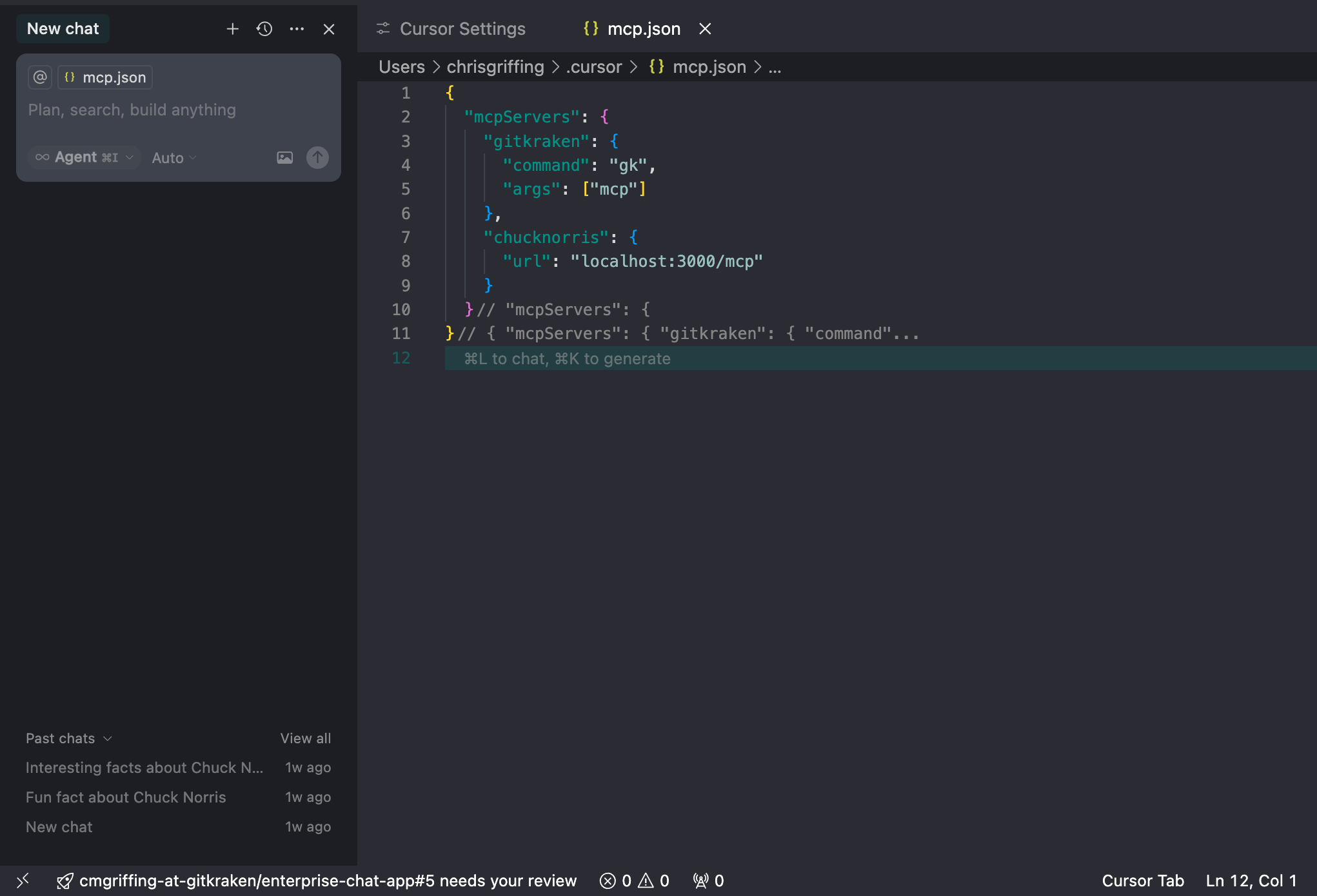Image resolution: width=1317 pixels, height=896 pixels.
Task: Click the @ icon to add context
Action: click(x=39, y=77)
